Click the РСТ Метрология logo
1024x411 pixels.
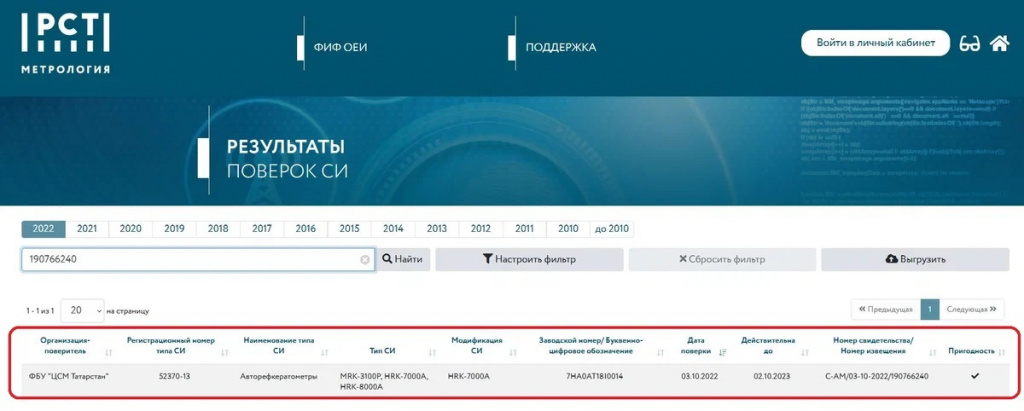(x=65, y=43)
